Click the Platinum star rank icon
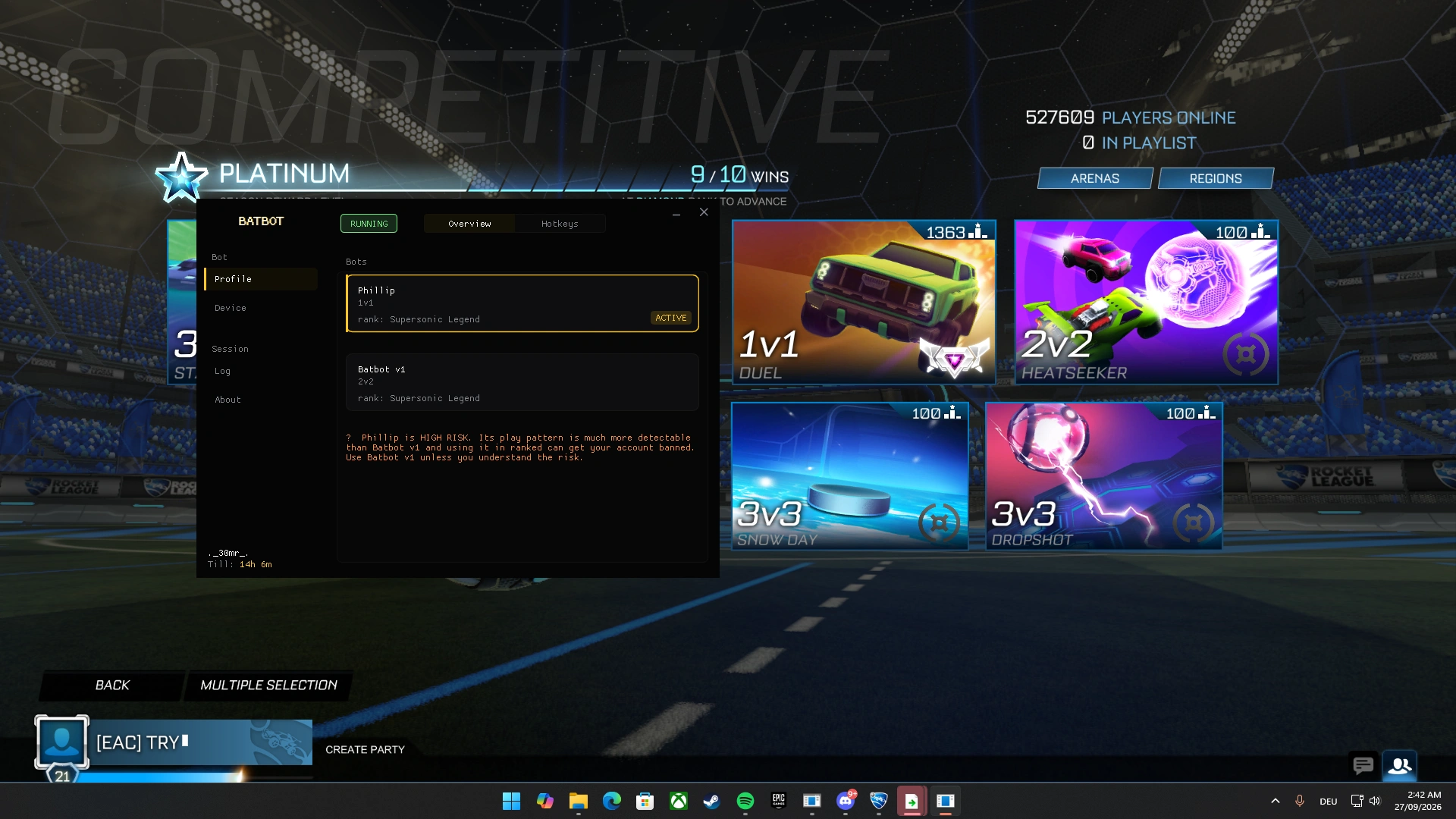This screenshot has width=1456, height=819. click(181, 177)
